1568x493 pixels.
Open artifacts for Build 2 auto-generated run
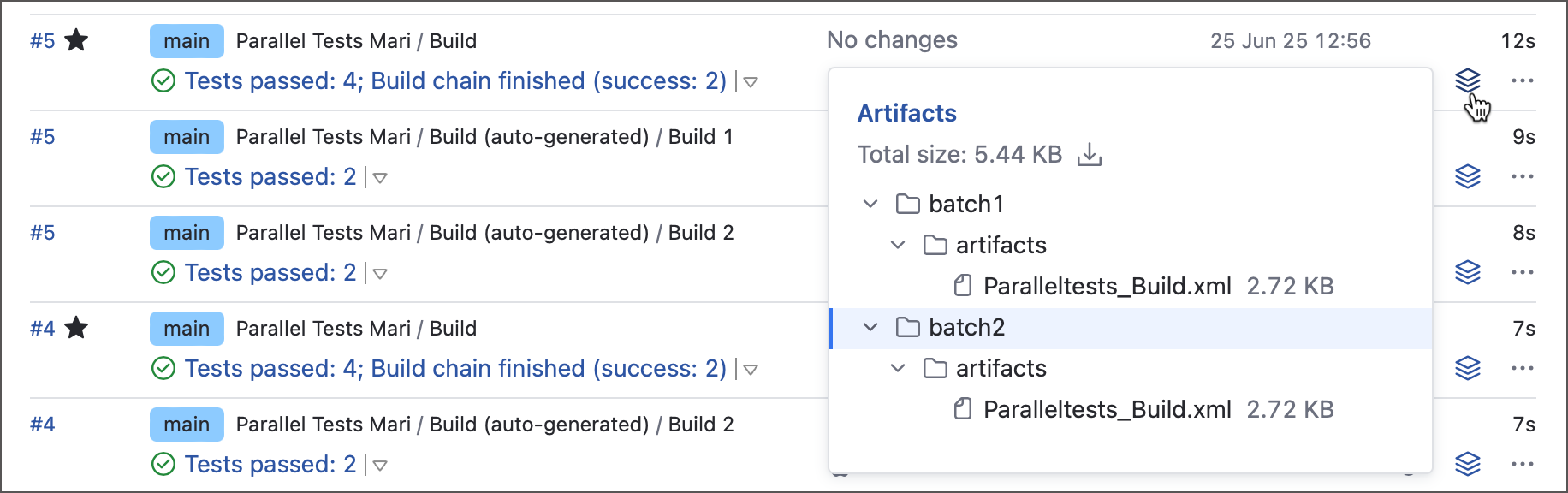tap(1466, 272)
